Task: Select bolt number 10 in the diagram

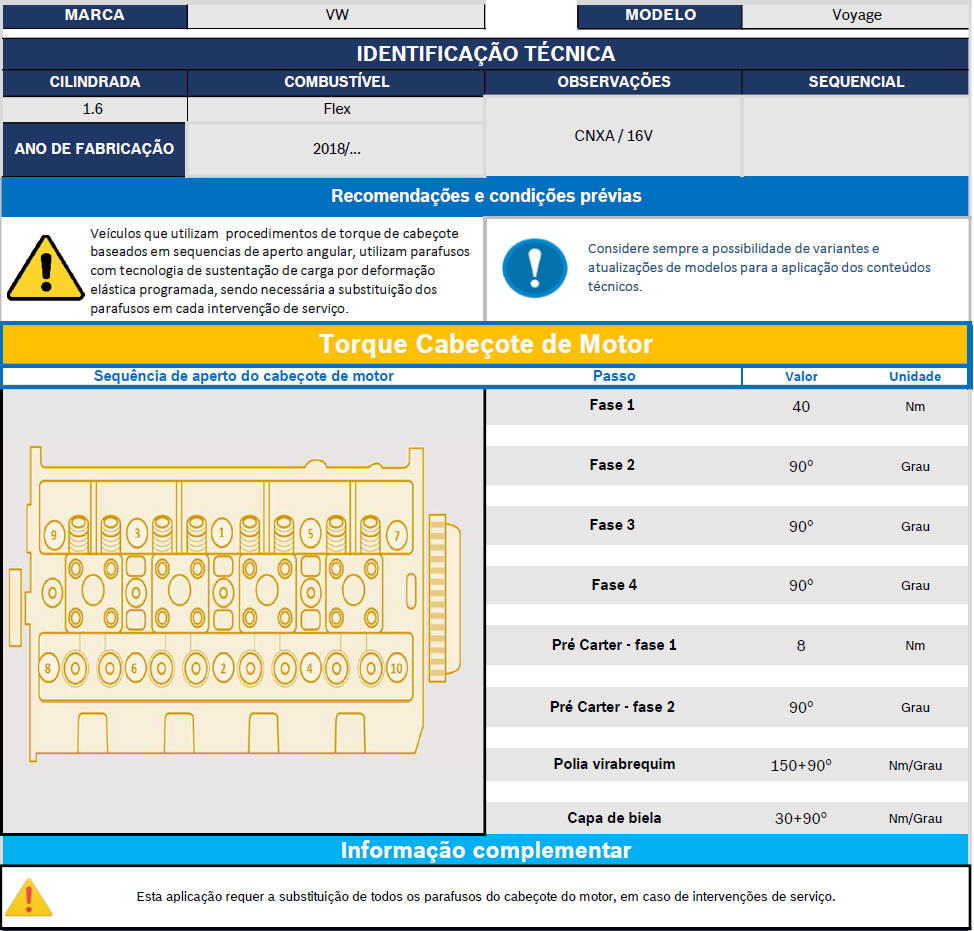Action: [x=396, y=667]
